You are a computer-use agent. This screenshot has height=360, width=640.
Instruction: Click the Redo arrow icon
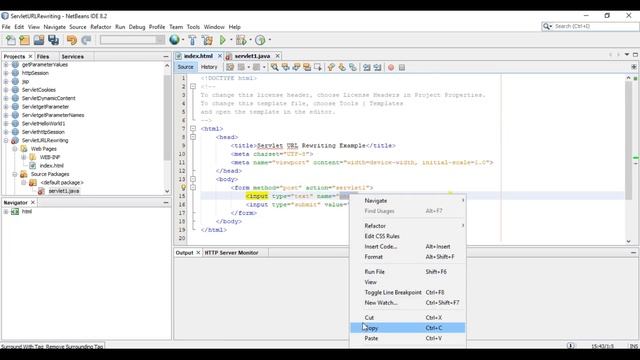(86, 40)
